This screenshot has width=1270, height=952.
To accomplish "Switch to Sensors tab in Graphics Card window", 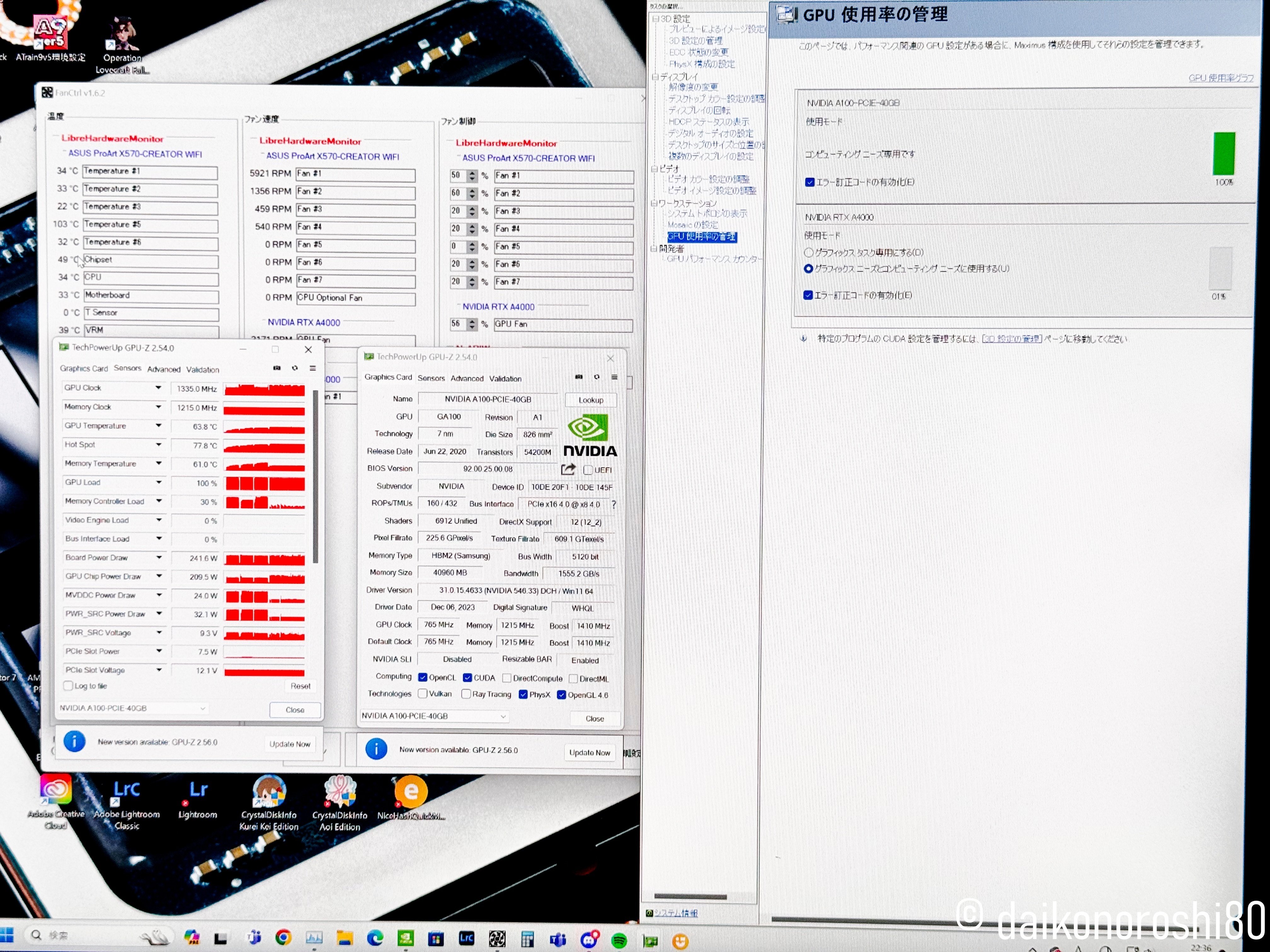I will coord(431,378).
